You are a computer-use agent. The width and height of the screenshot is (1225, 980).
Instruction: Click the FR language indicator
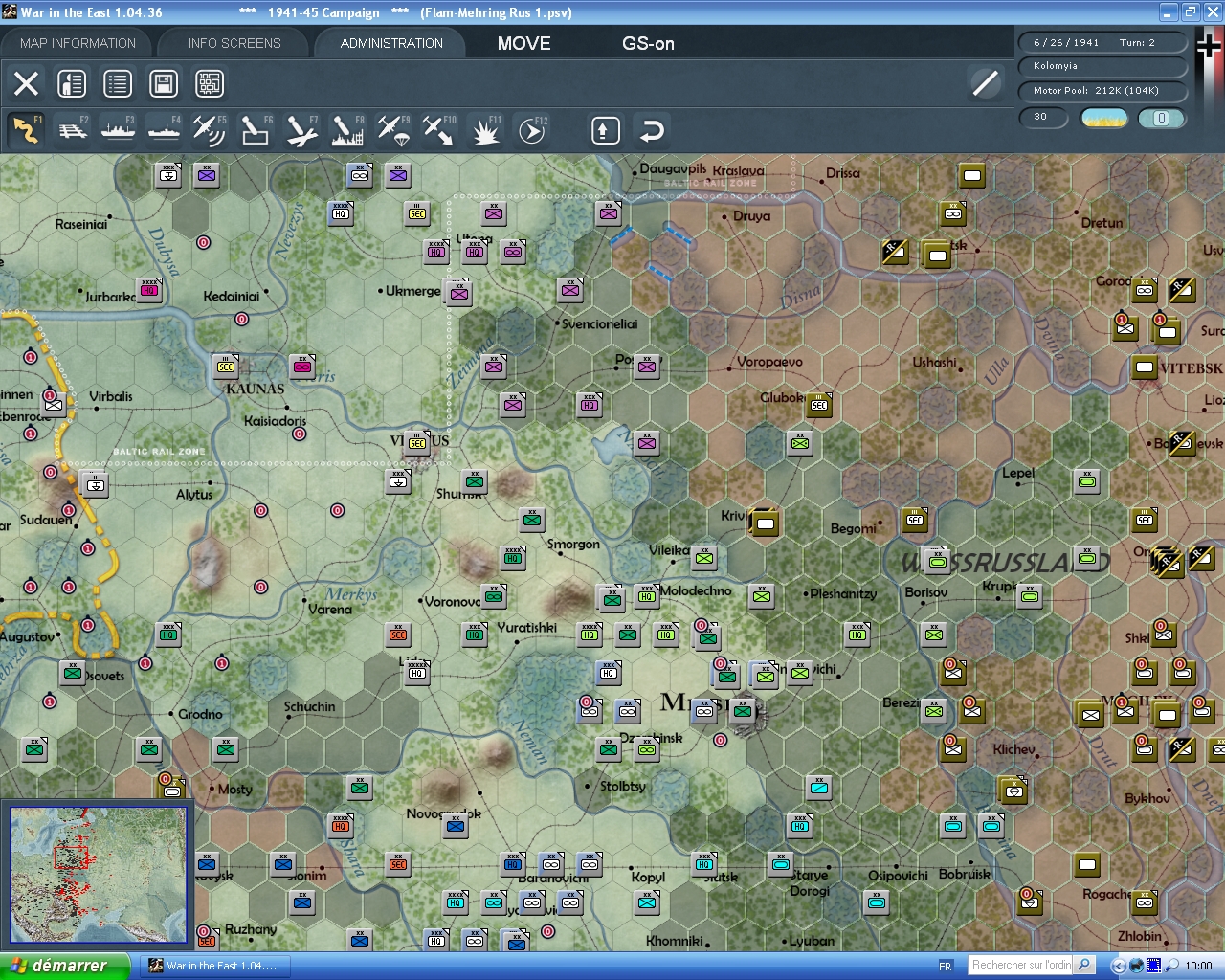pyautogui.click(x=946, y=966)
